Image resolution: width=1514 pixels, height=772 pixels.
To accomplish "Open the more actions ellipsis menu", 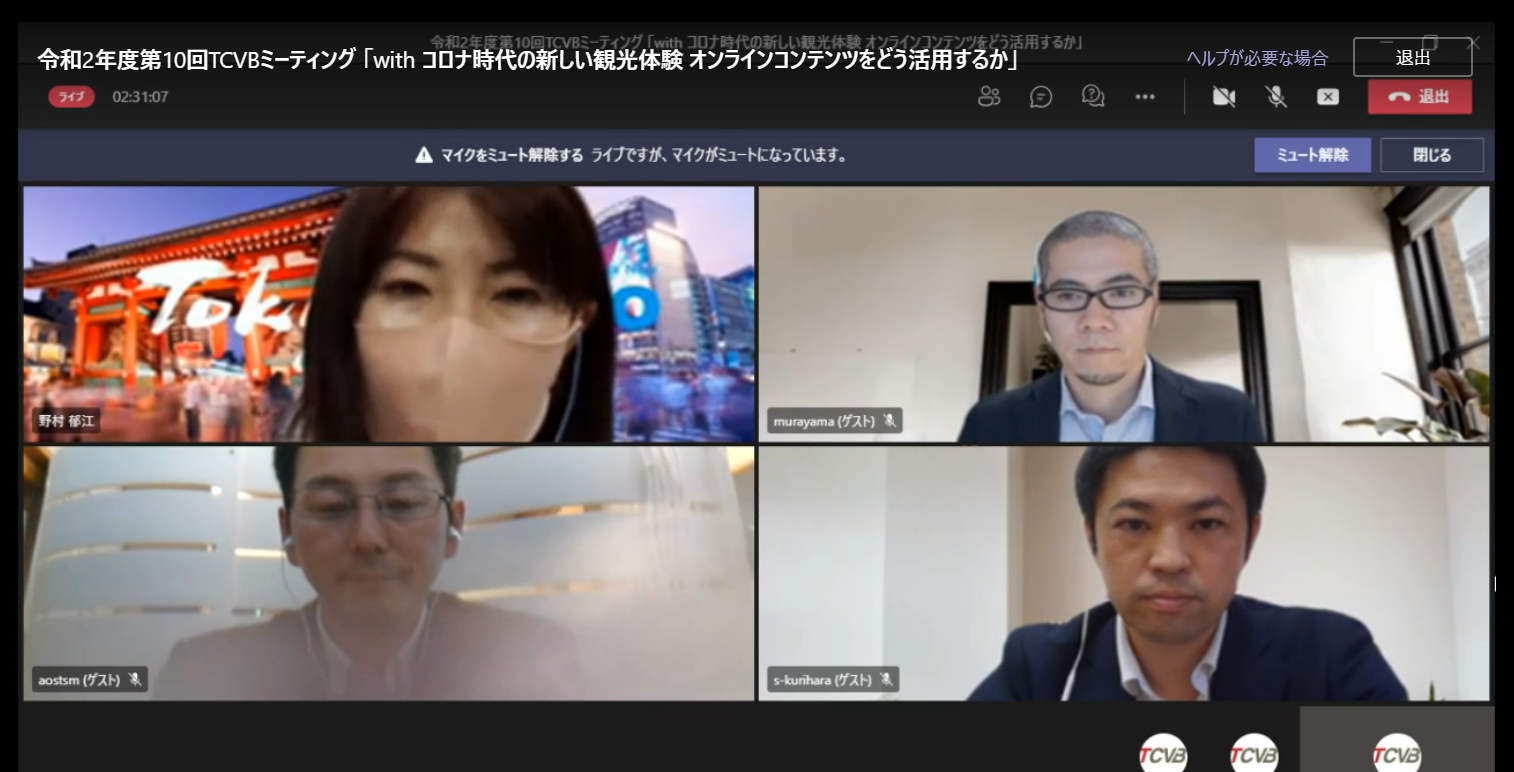I will point(1145,97).
